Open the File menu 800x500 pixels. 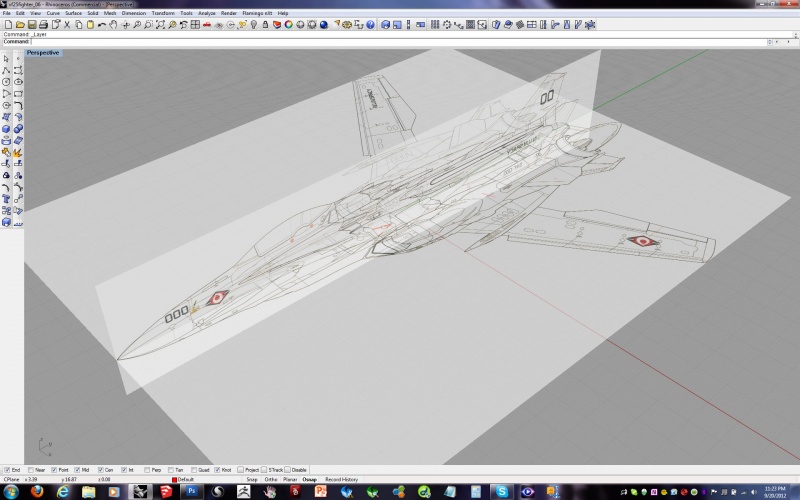(x=7, y=13)
